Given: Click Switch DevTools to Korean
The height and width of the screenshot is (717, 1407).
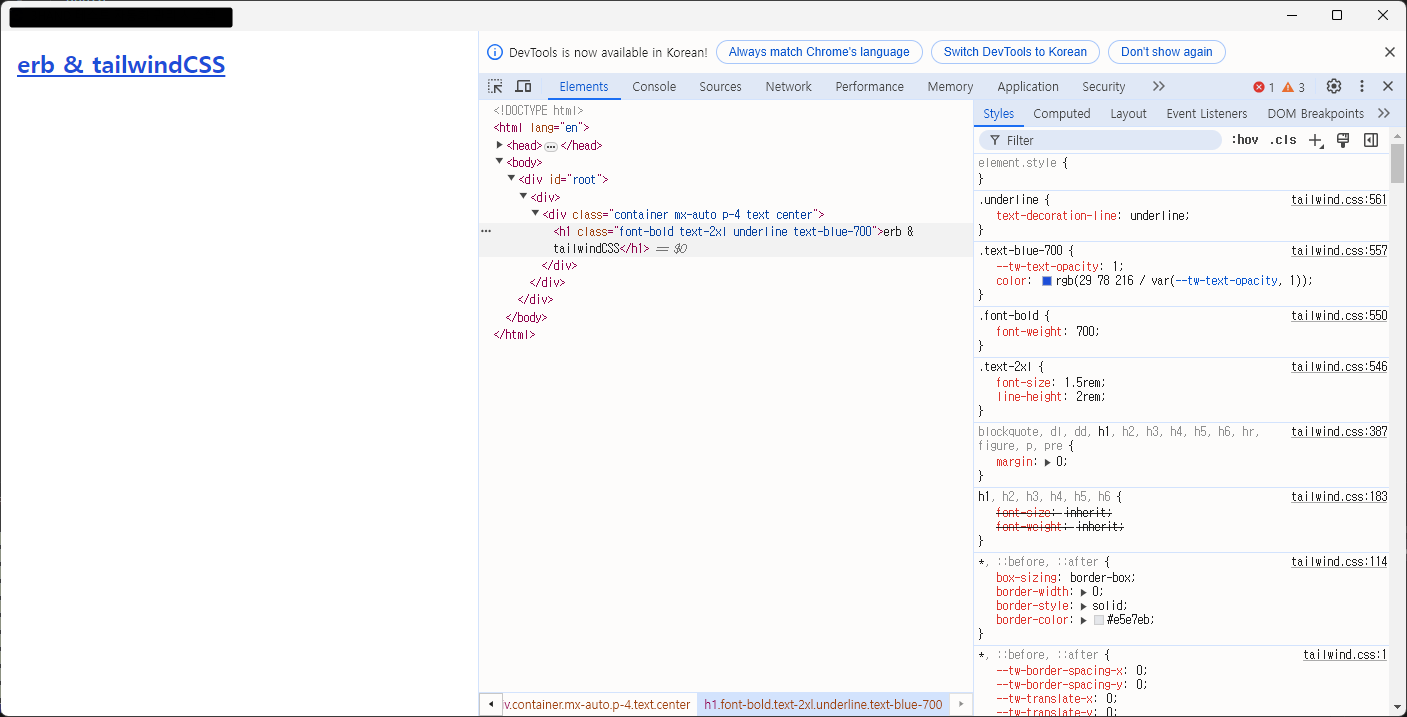Looking at the screenshot, I should [x=1015, y=52].
